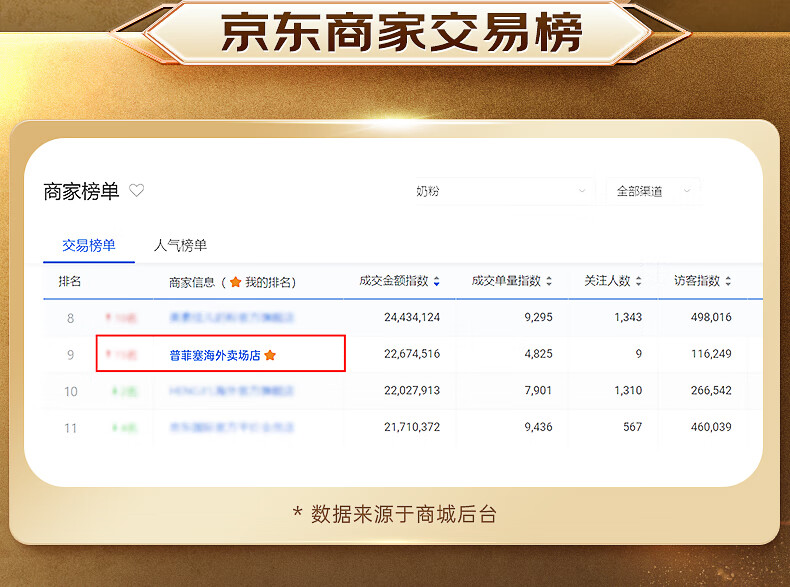Click the 商家榜单 heading
The width and height of the screenshot is (790, 587).
[x=81, y=191]
